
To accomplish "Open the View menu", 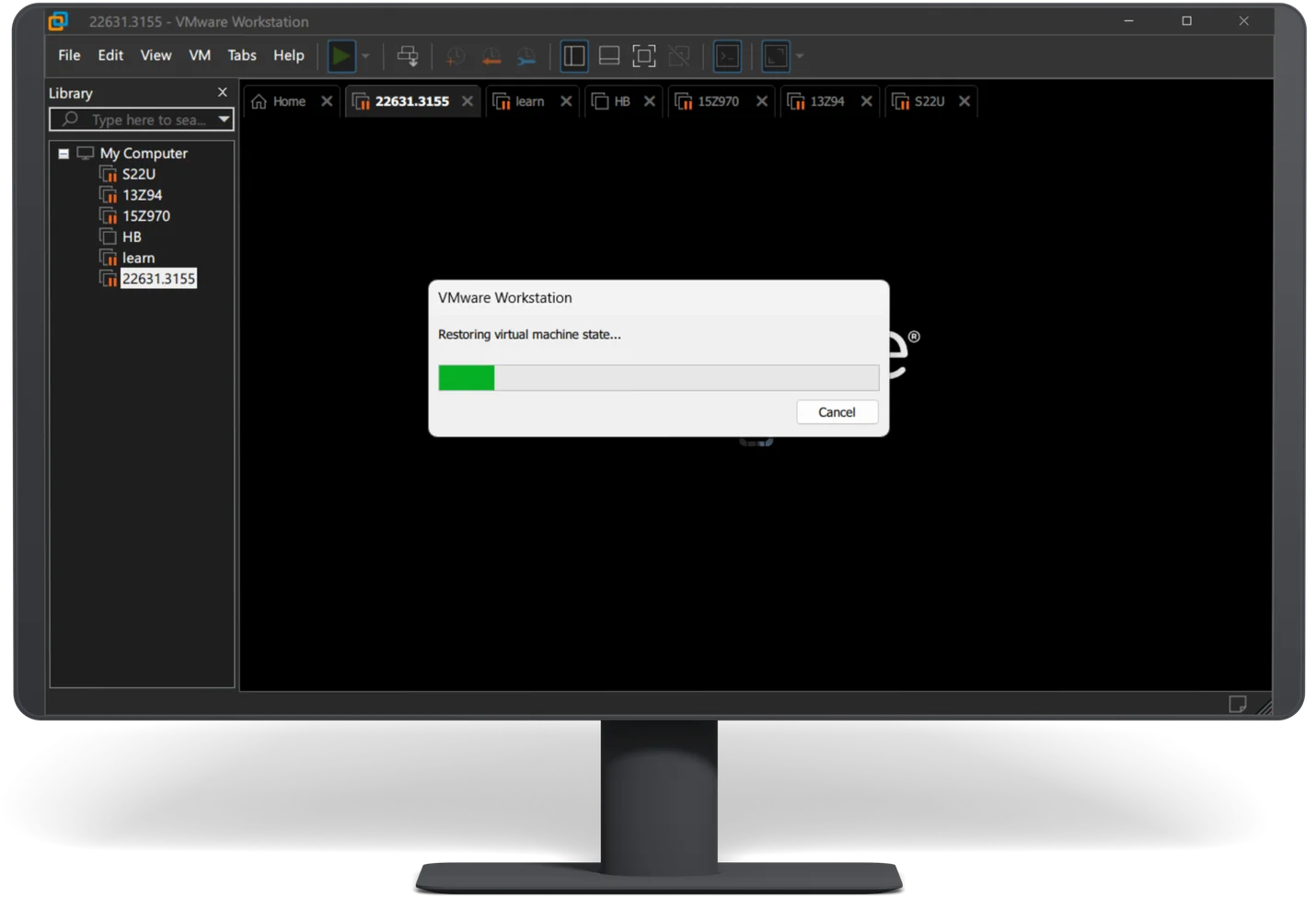I will pos(156,55).
